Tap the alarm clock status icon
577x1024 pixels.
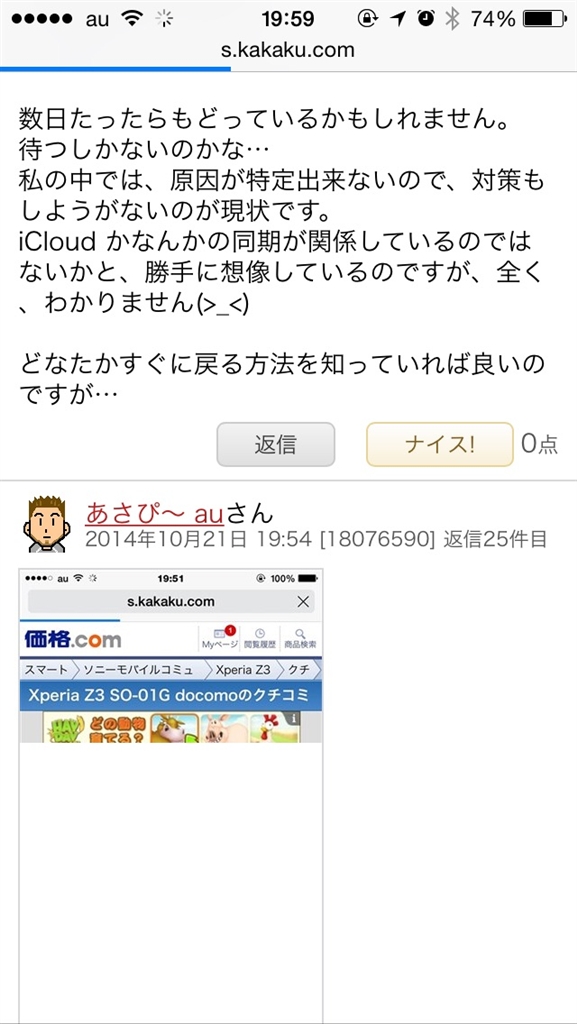[x=426, y=19]
